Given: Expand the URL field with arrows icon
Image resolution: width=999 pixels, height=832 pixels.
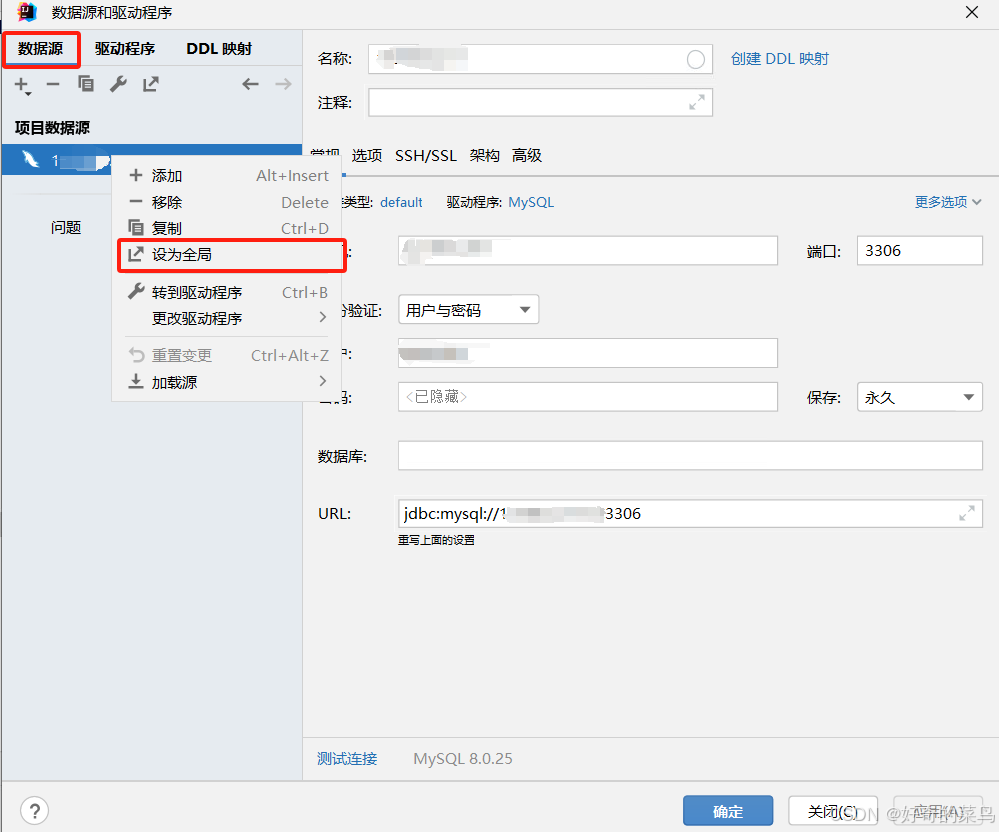Looking at the screenshot, I should click(x=967, y=513).
